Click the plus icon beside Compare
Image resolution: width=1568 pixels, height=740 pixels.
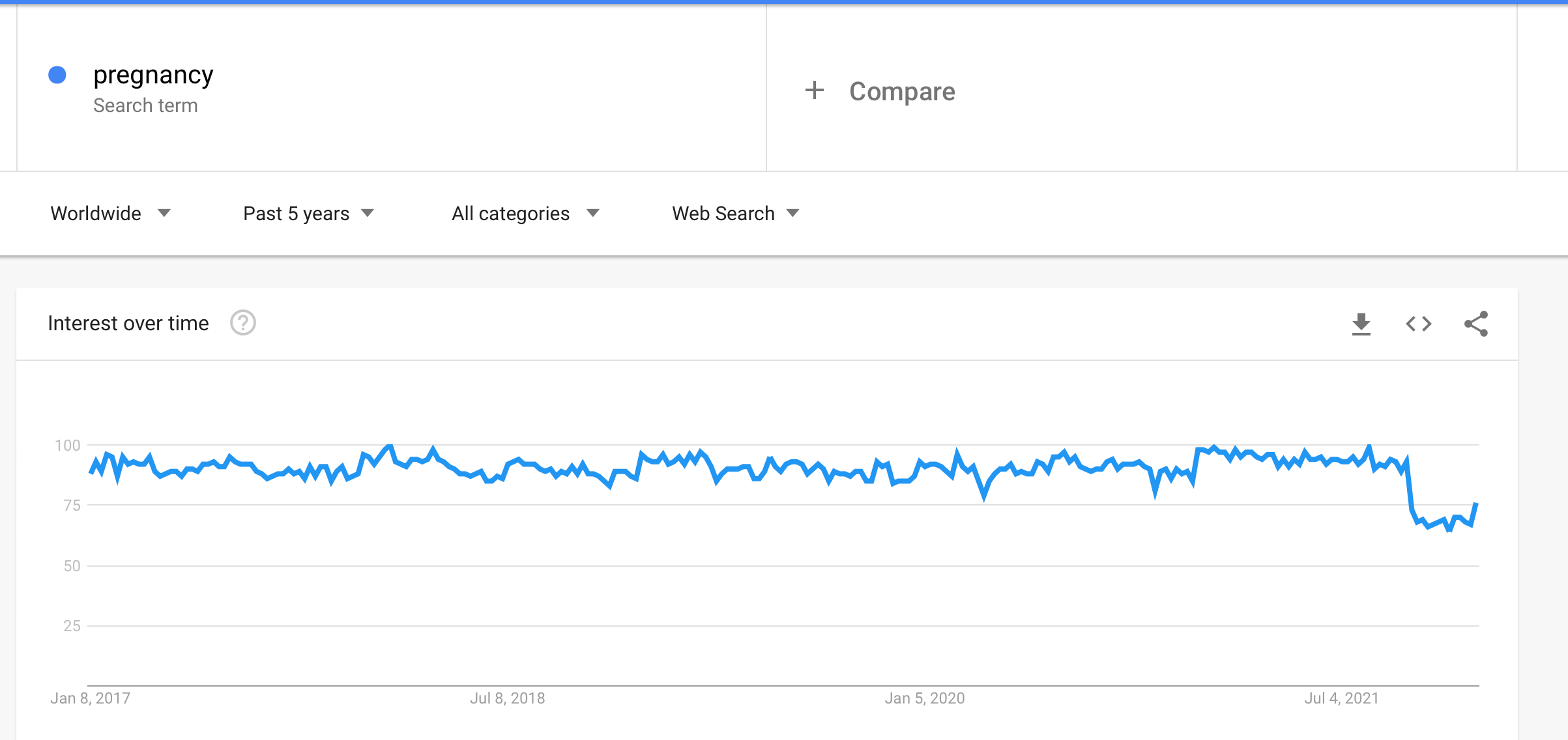tap(815, 91)
